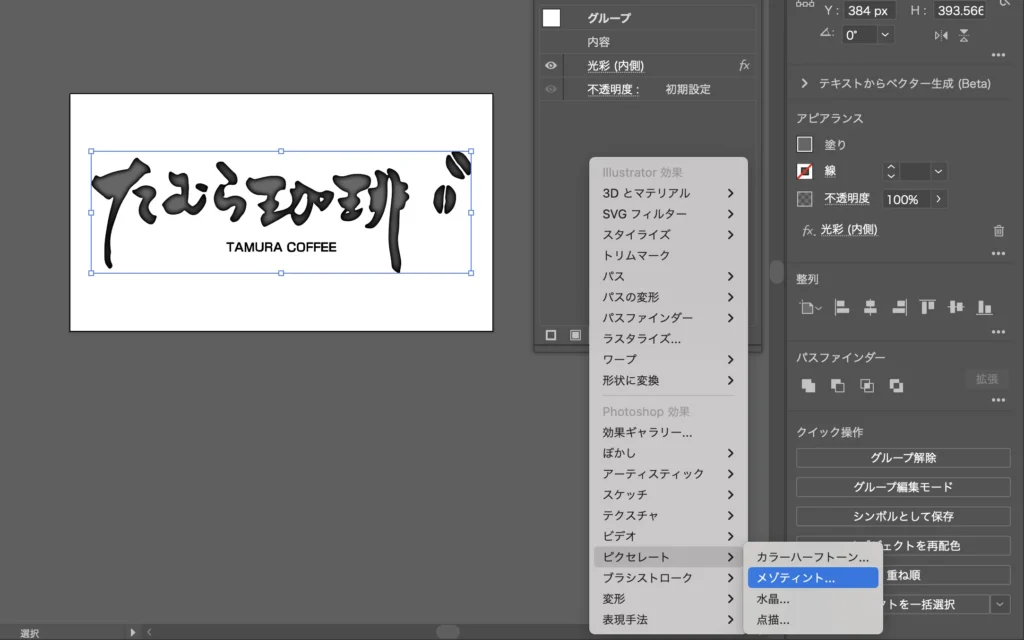The image size is (1024, 640).
Task: Click the Pathfinder minus front icon
Action: pyautogui.click(x=837, y=385)
